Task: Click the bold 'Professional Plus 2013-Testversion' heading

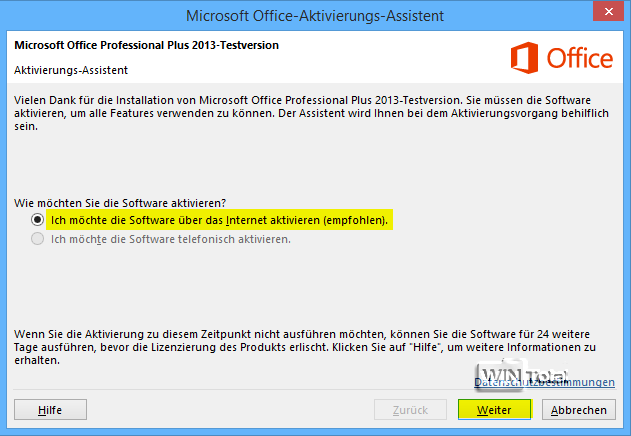Action: [x=146, y=46]
